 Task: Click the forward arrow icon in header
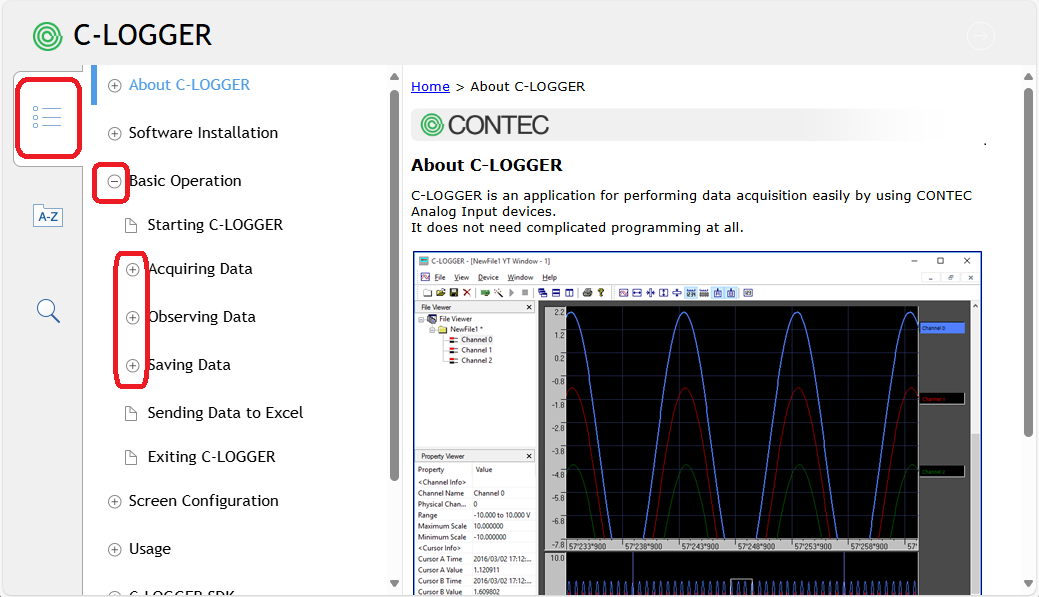coord(981,37)
